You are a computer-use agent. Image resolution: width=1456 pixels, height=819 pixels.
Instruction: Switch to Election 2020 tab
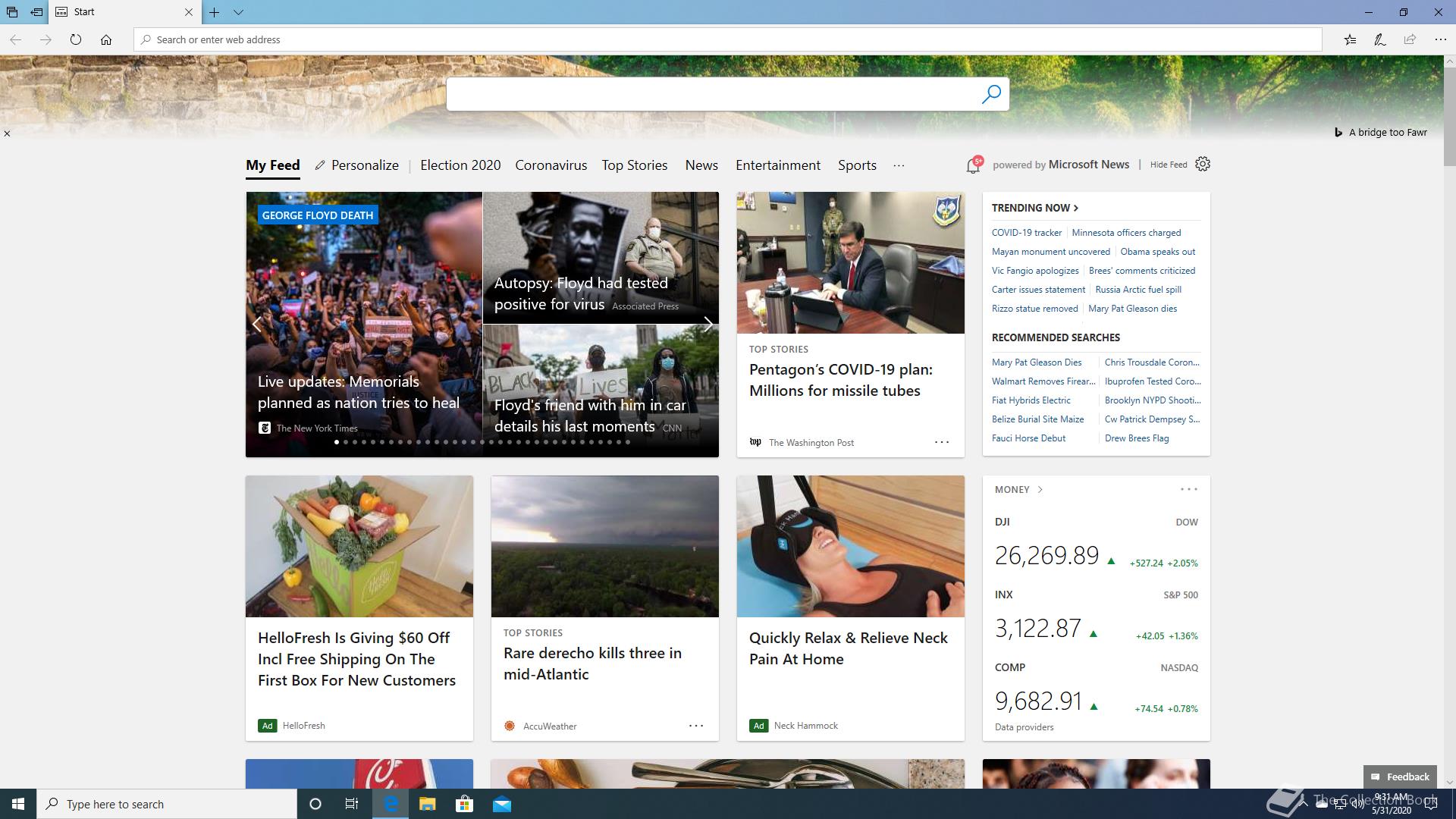(460, 165)
